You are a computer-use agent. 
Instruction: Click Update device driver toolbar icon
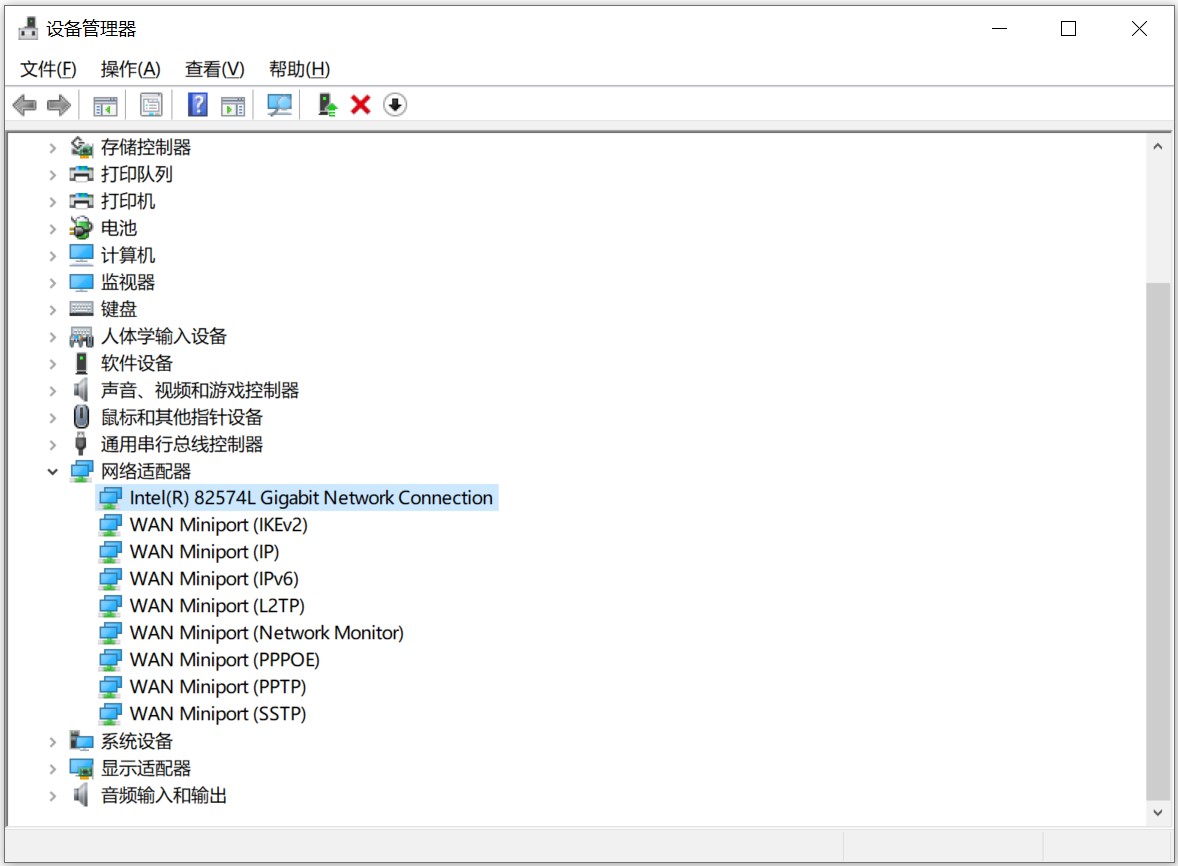pyautogui.click(x=327, y=104)
